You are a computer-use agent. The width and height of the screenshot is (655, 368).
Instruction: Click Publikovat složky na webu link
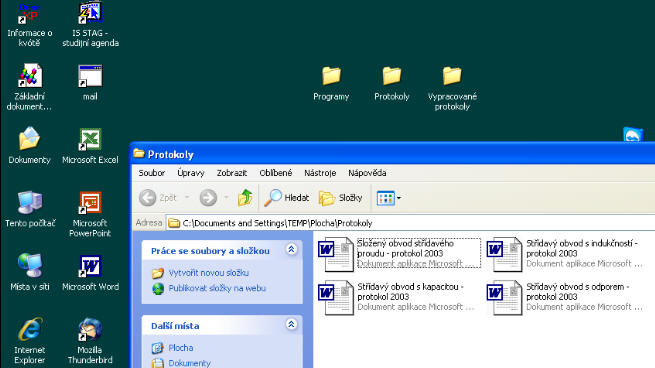point(217,288)
